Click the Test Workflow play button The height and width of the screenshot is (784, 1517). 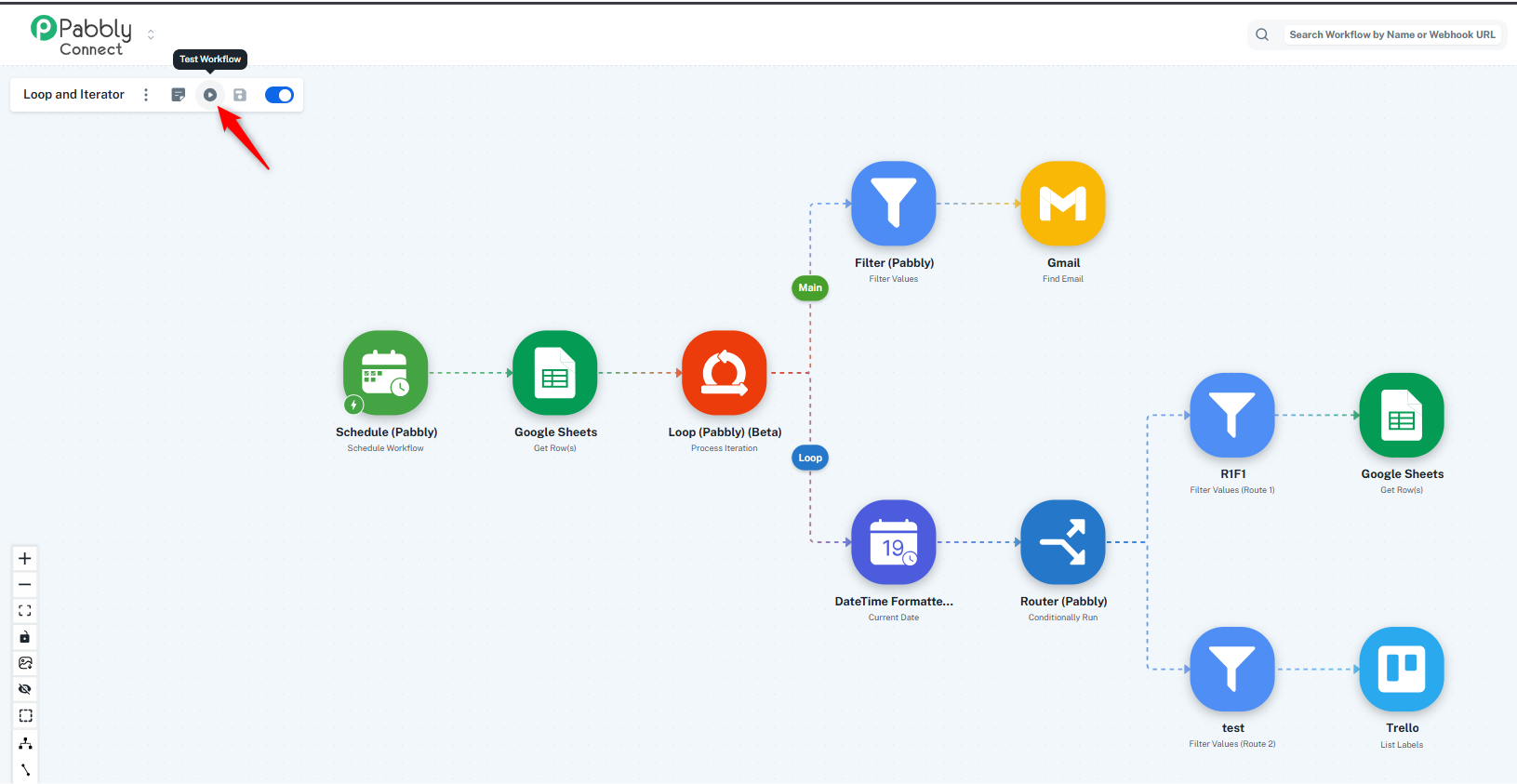click(210, 95)
